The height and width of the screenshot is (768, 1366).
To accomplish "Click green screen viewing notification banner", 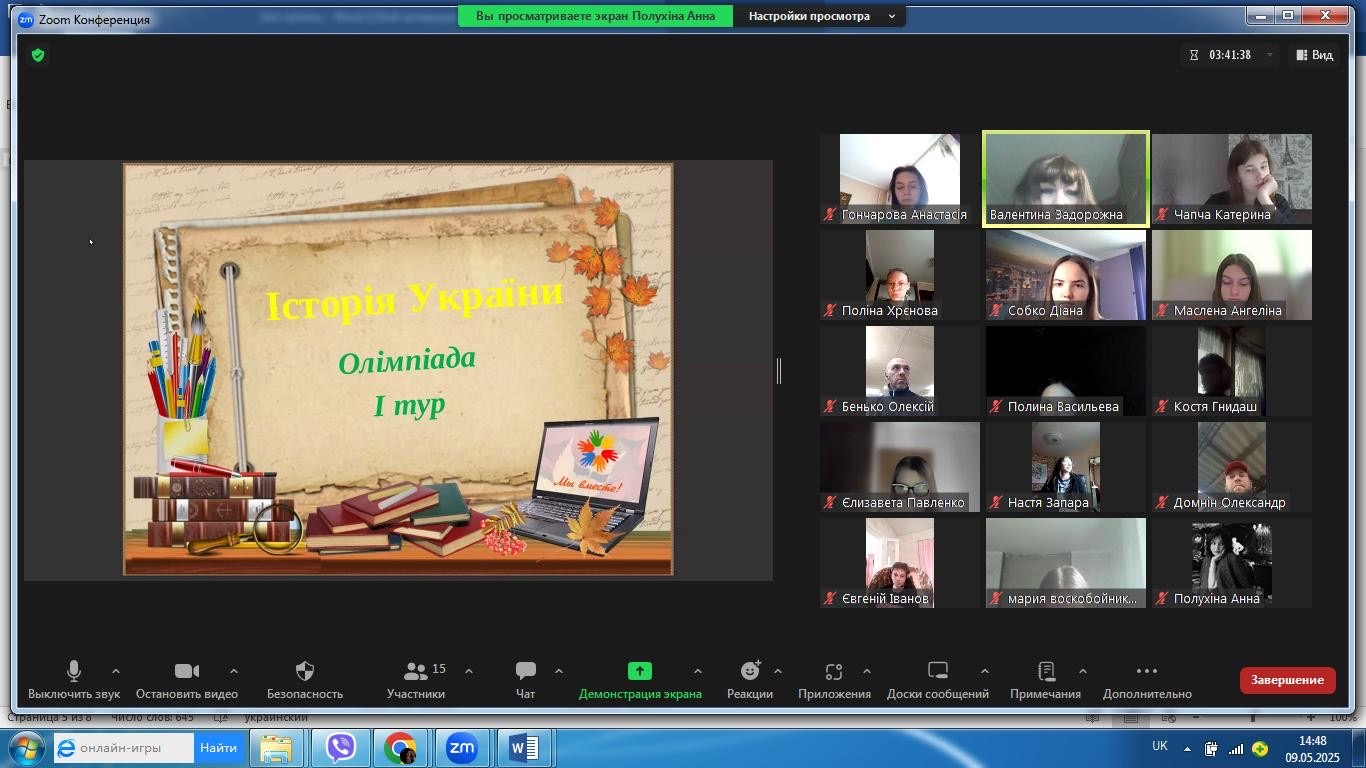I will 595,16.
